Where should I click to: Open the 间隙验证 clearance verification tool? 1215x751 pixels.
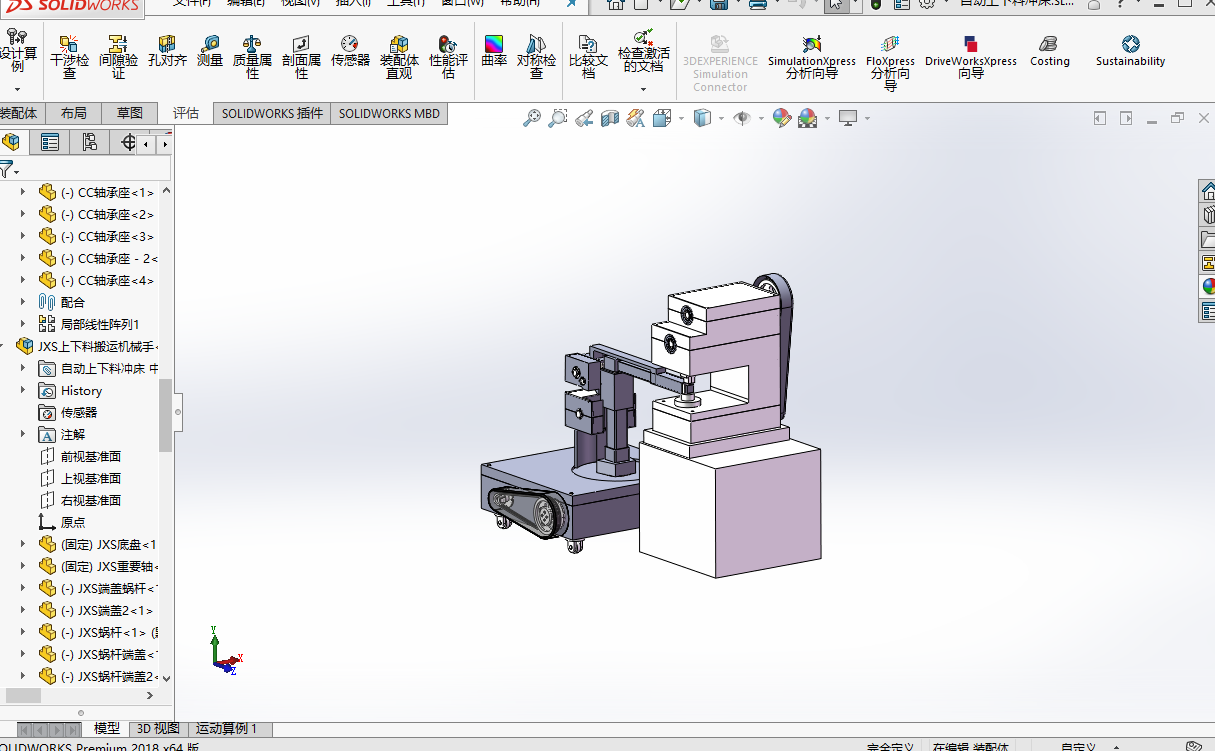coord(119,57)
